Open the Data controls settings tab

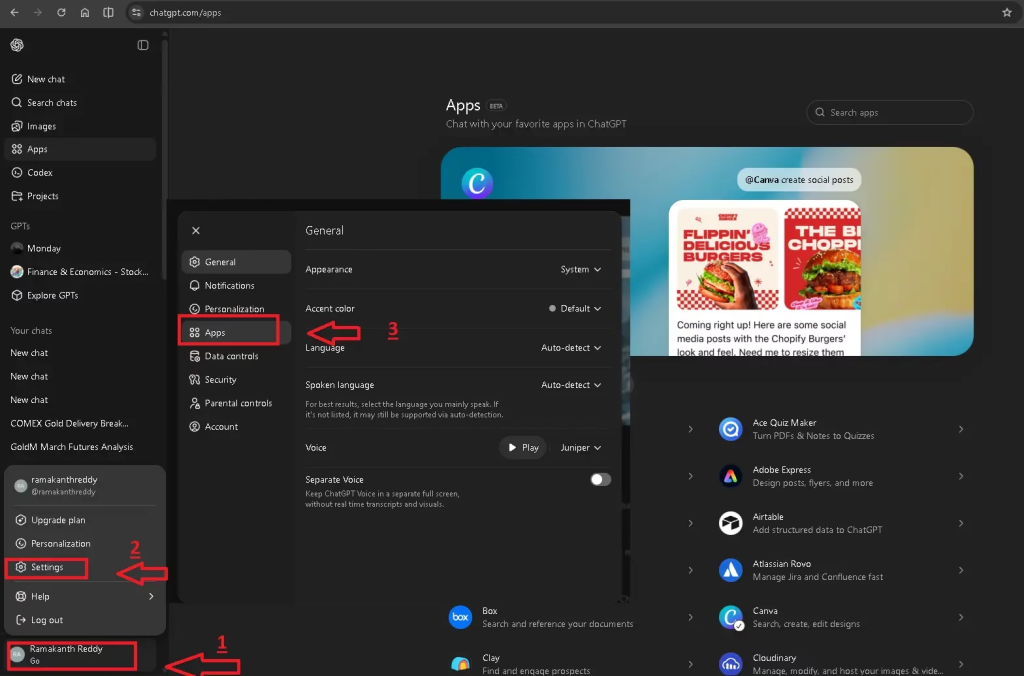click(231, 356)
